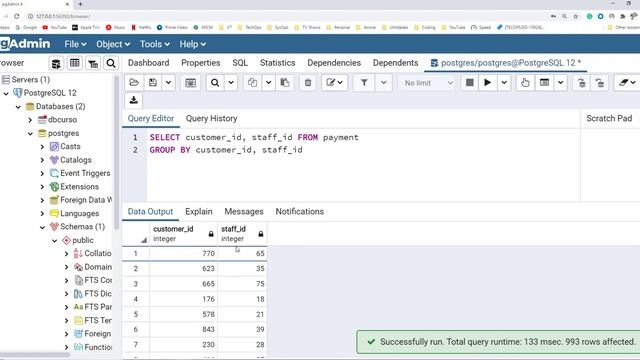
Task: Switch to the Notifications tab
Action: click(x=300, y=211)
